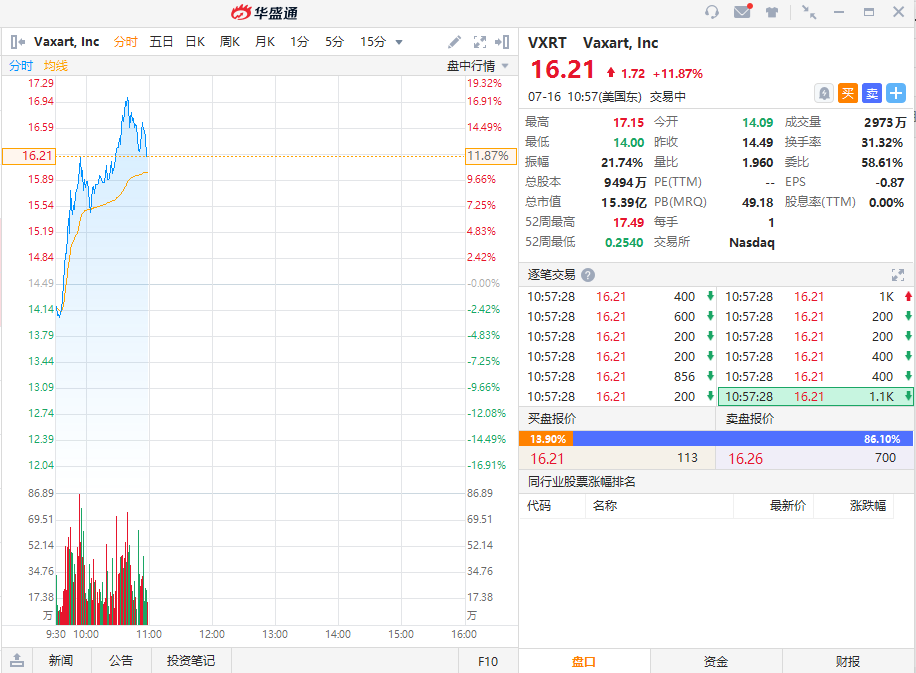916x673 pixels.
Task: Collapse the right quote panel
Action: (x=502, y=42)
